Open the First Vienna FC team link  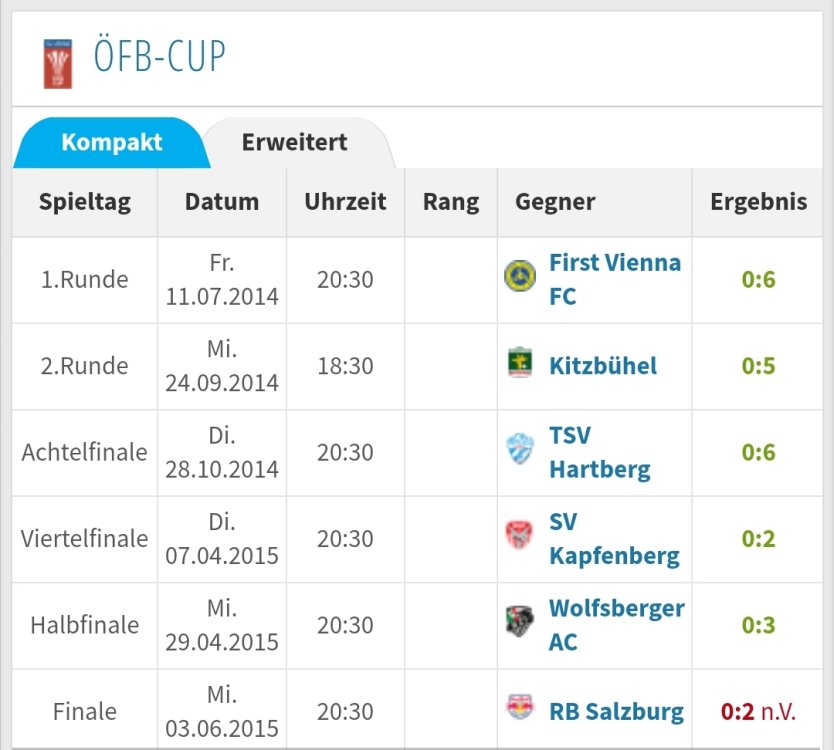614,279
